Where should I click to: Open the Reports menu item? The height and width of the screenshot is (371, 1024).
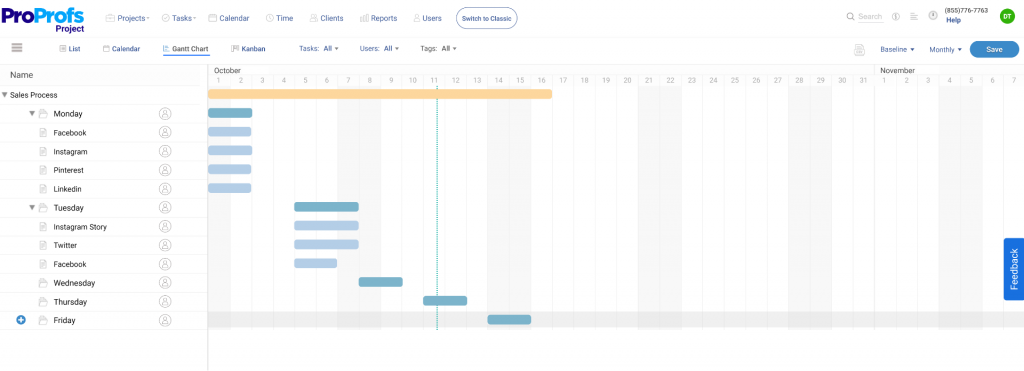tap(378, 18)
